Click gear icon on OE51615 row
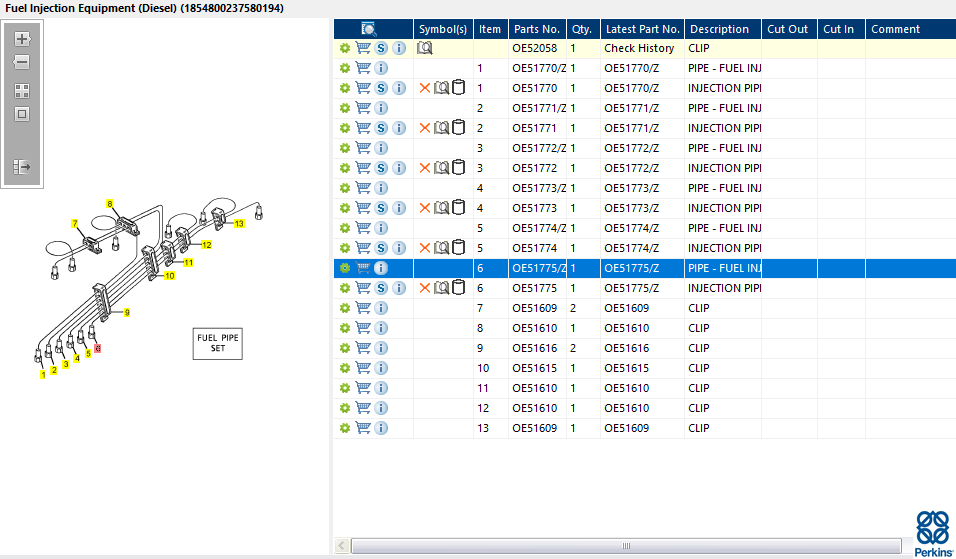The height and width of the screenshot is (559, 956). (x=344, y=368)
